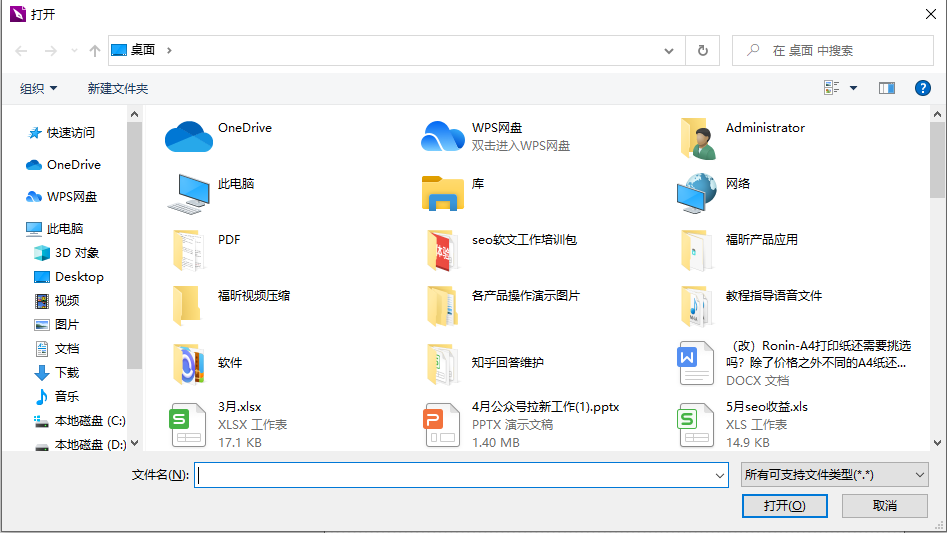Select 本地磁盘 (C:) in navigation pane
This screenshot has height=533, width=947.
[x=80, y=421]
